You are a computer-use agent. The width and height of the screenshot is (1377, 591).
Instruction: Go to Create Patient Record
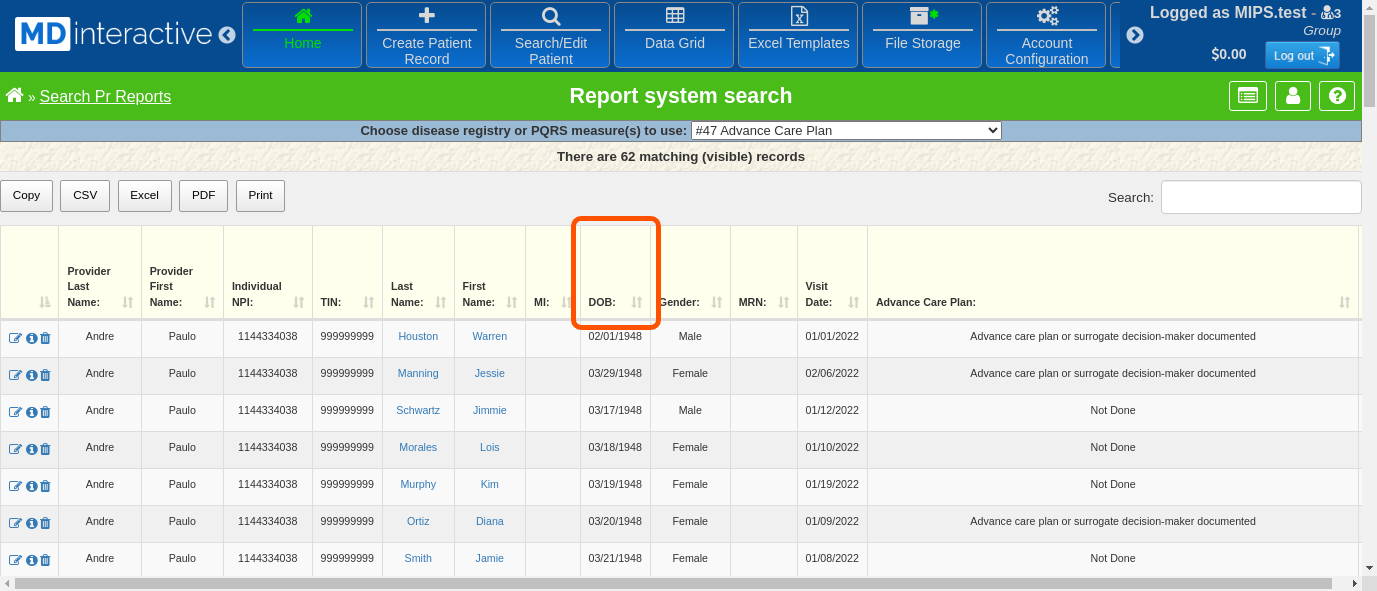click(426, 35)
